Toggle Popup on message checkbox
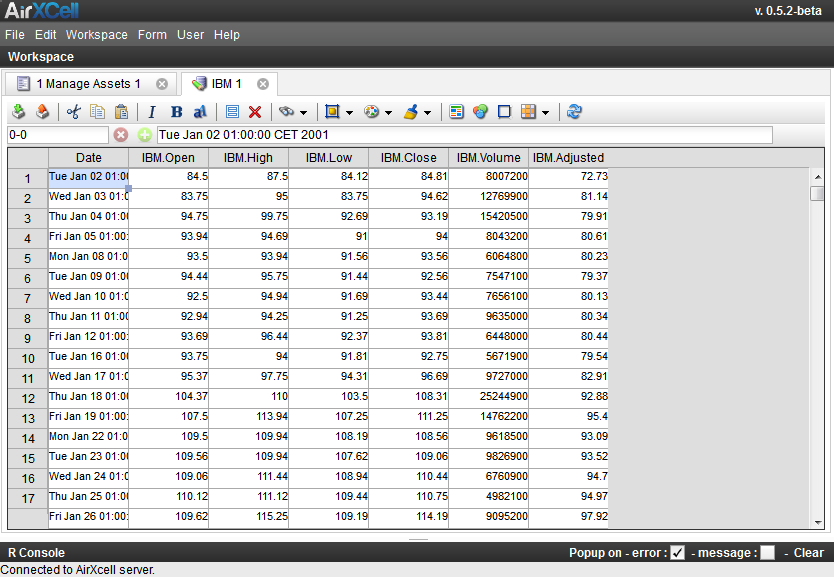This screenshot has height=577, width=834. pos(768,553)
